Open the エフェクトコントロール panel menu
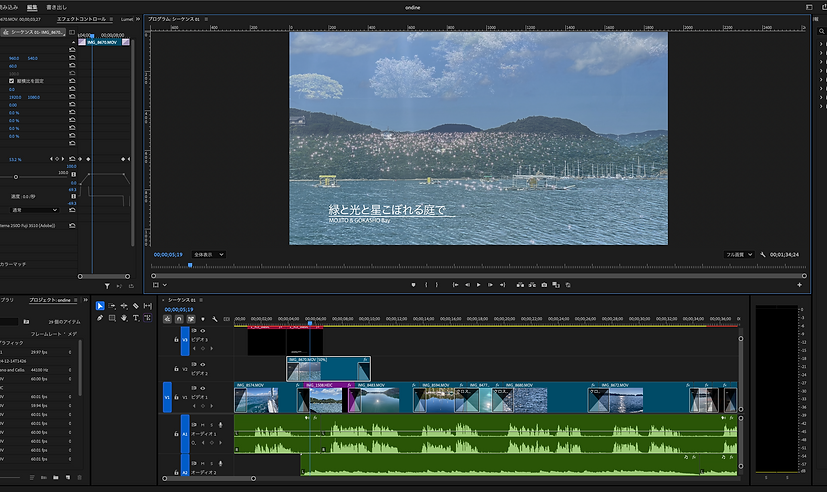 pos(111,19)
